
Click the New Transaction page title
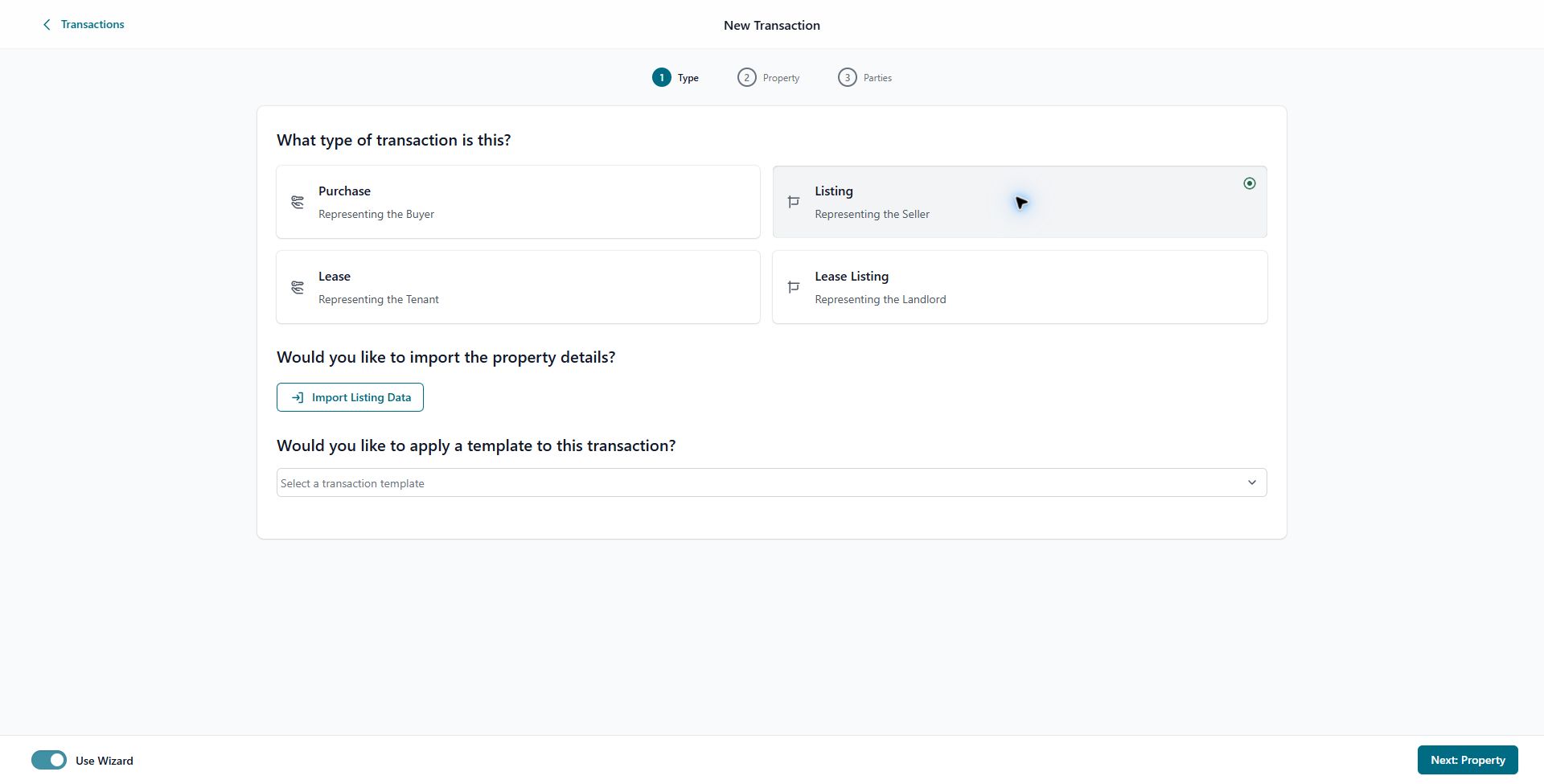[x=772, y=25]
